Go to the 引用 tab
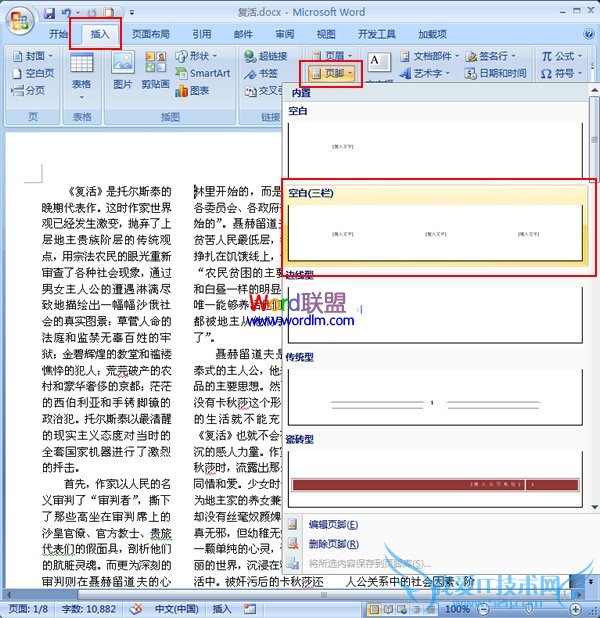Screen dimensions: 600x618 202,34
